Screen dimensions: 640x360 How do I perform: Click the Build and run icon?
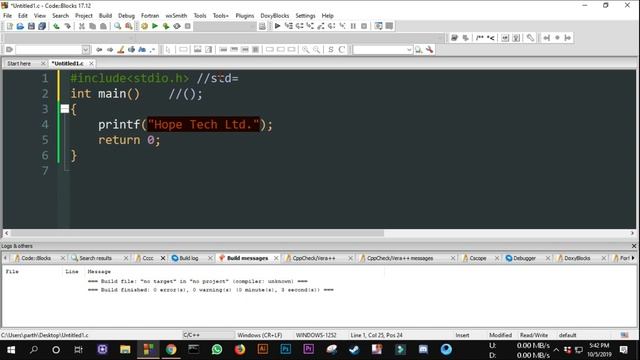[166, 26]
